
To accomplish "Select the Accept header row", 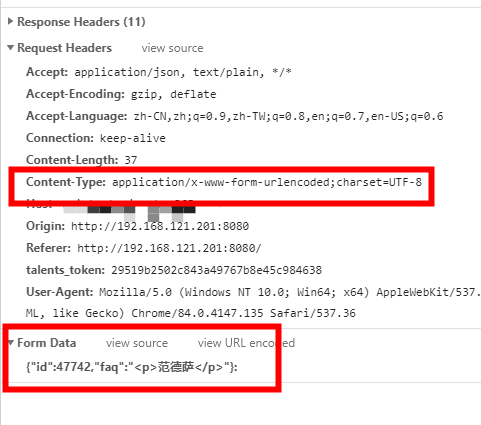I will coord(159,72).
